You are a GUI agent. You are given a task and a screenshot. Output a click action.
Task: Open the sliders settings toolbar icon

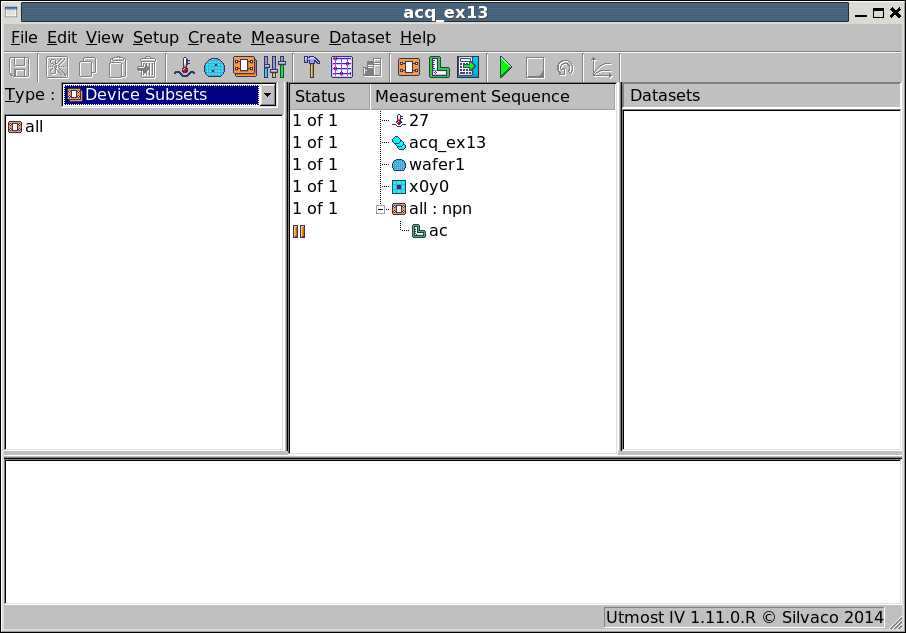(x=275, y=68)
